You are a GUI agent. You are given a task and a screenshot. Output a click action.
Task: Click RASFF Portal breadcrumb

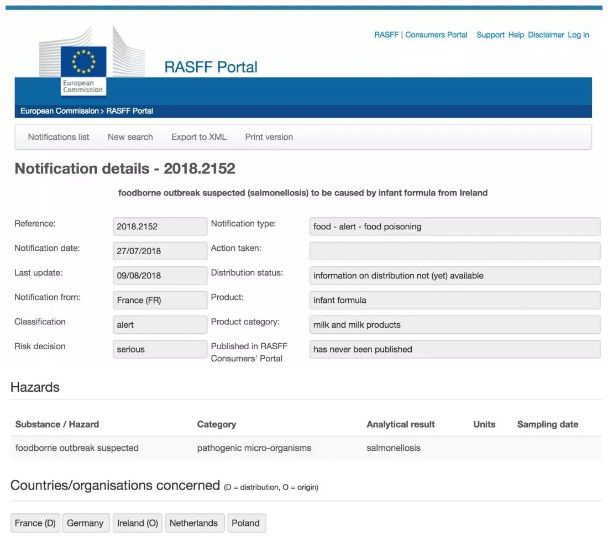[130, 111]
